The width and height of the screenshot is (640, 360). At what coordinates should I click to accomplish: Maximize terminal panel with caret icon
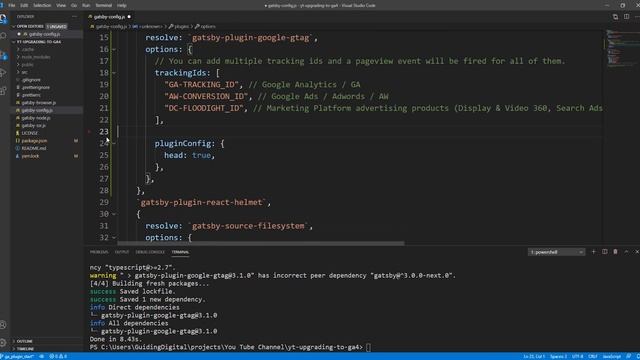pos(626,252)
